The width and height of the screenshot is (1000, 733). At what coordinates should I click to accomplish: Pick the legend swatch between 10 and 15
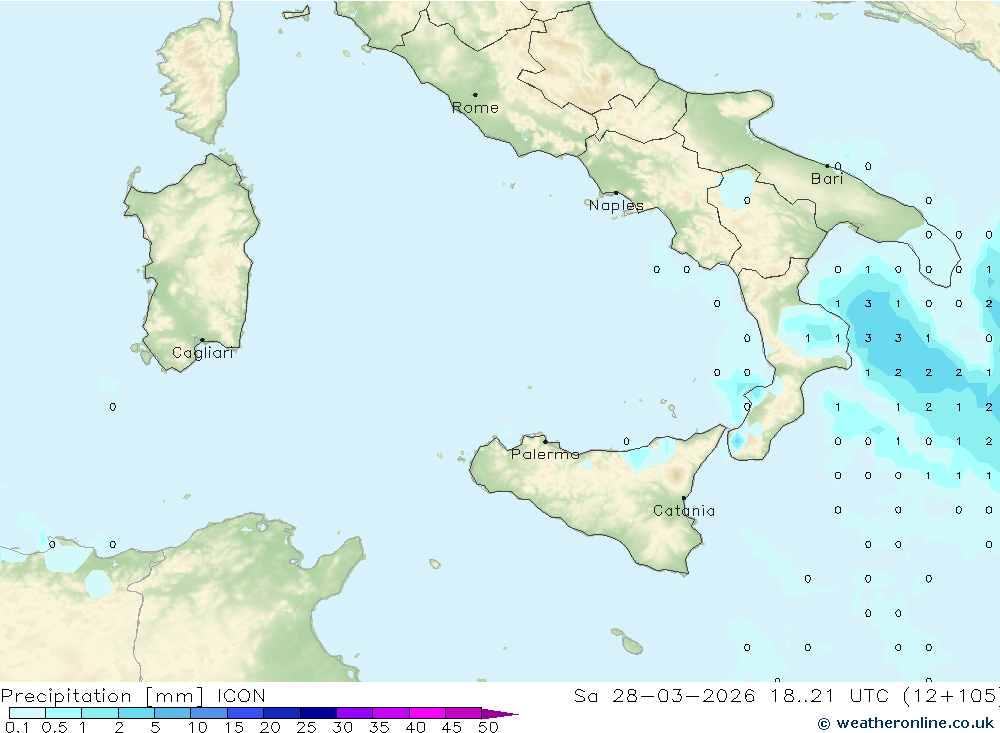tap(209, 713)
